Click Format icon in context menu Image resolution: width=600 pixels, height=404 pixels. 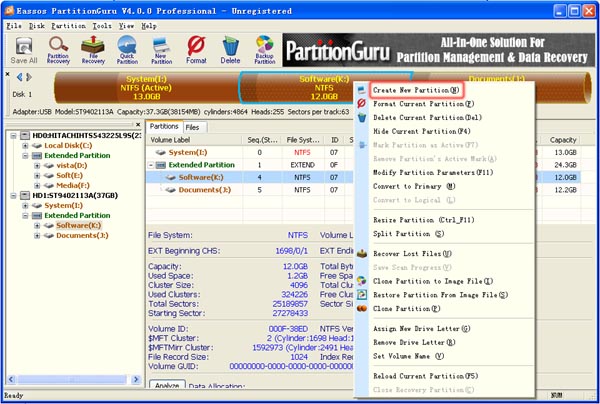361,104
